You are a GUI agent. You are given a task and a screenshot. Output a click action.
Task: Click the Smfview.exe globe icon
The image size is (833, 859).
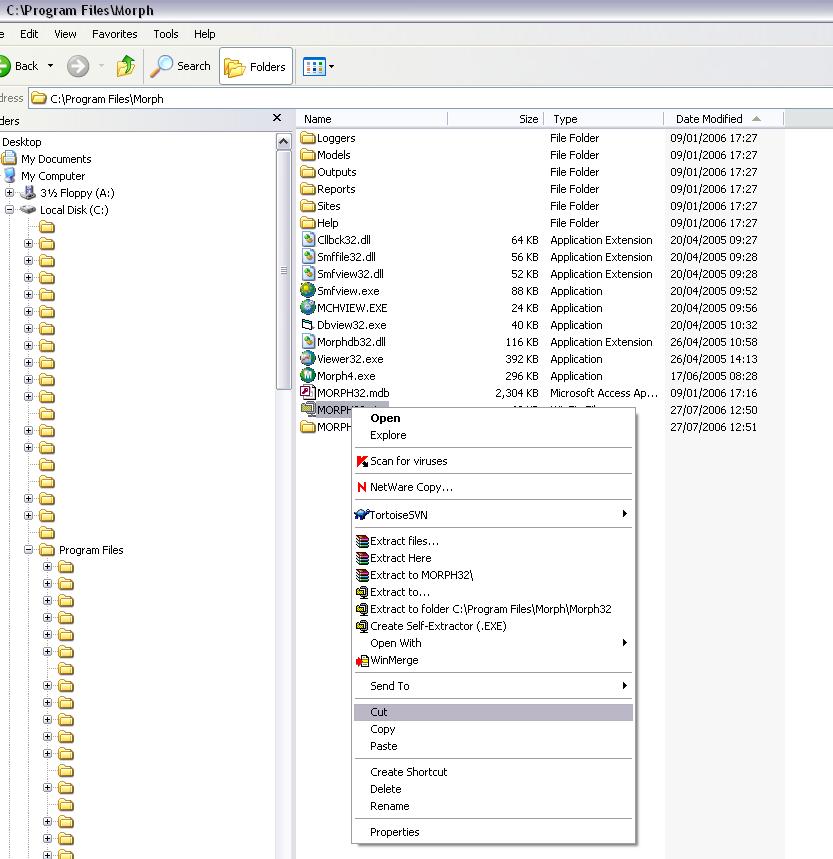(x=308, y=291)
